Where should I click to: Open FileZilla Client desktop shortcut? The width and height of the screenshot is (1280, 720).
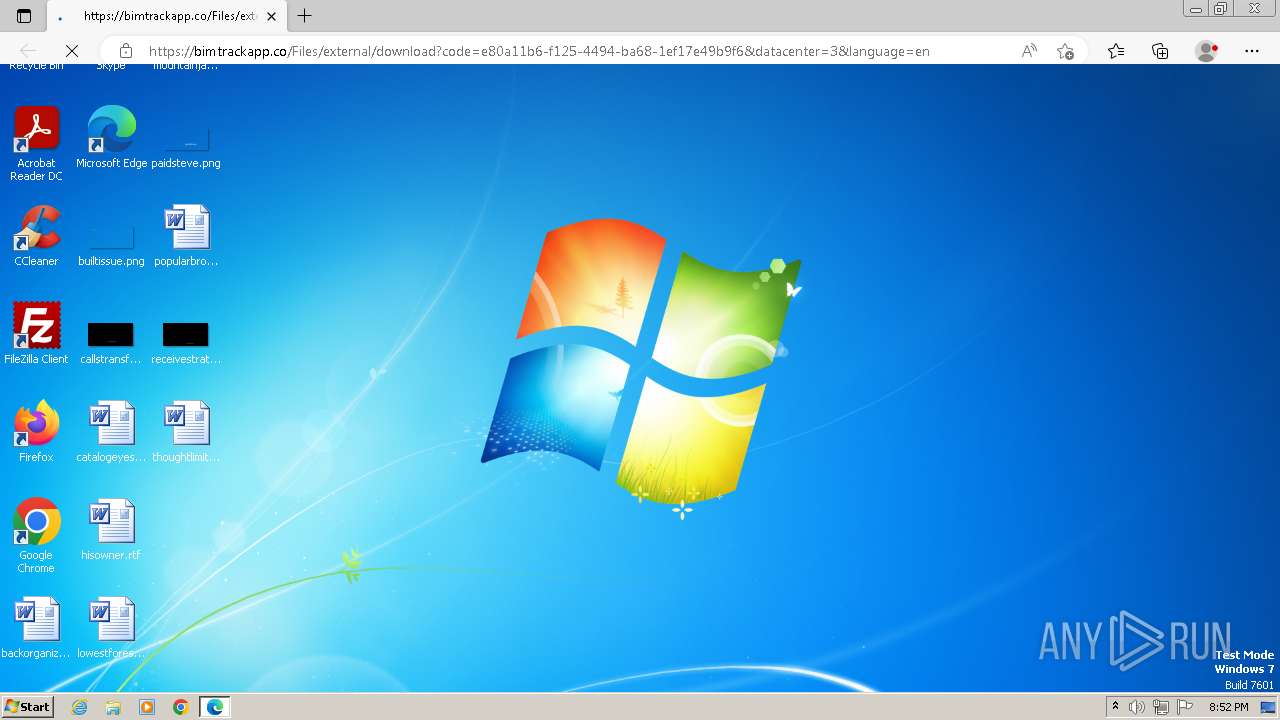pyautogui.click(x=37, y=333)
